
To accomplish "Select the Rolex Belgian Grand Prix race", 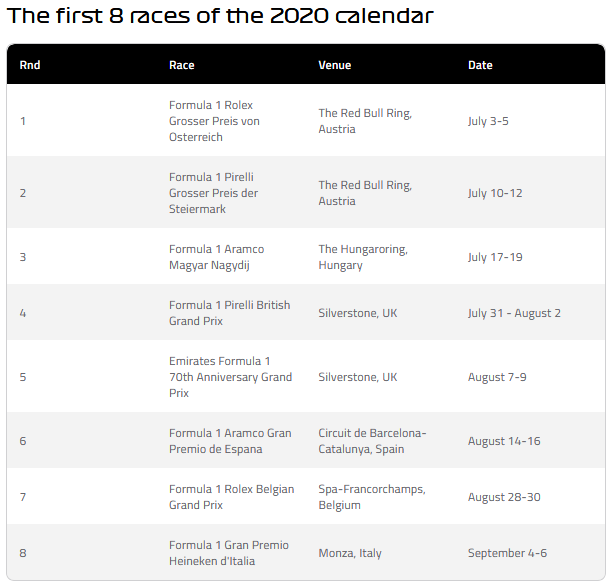I will pyautogui.click(x=231, y=497).
